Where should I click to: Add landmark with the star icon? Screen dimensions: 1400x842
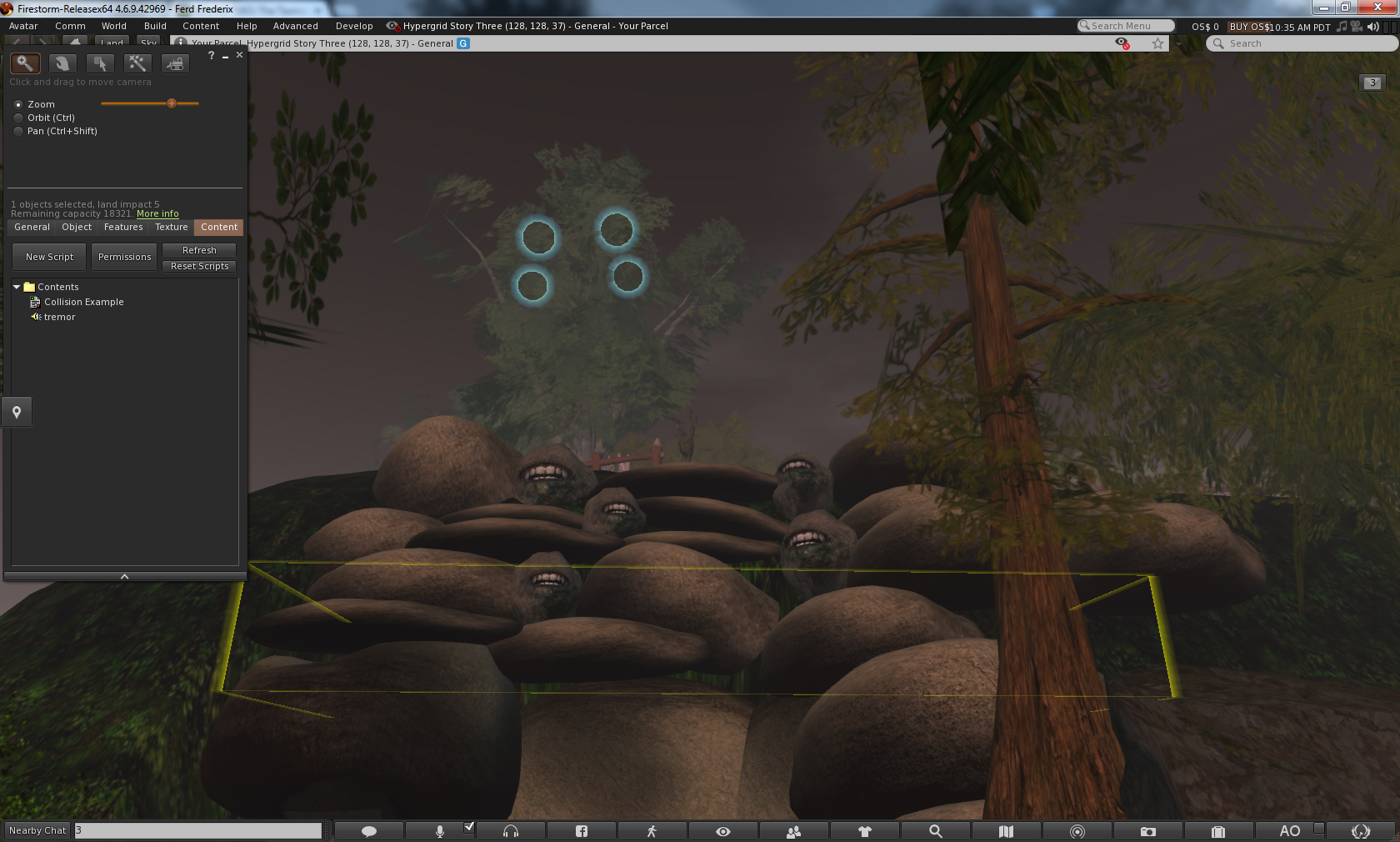coord(1157,44)
